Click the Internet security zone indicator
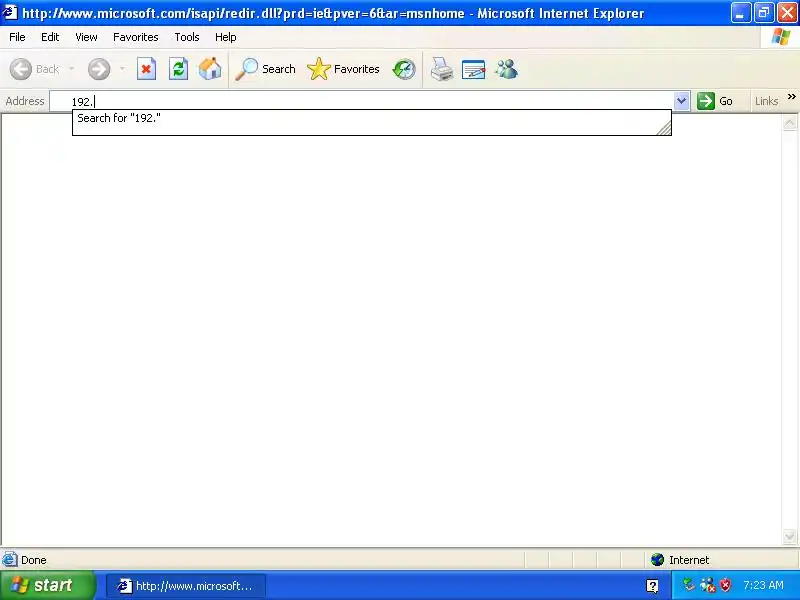This screenshot has height=600, width=800. point(680,560)
